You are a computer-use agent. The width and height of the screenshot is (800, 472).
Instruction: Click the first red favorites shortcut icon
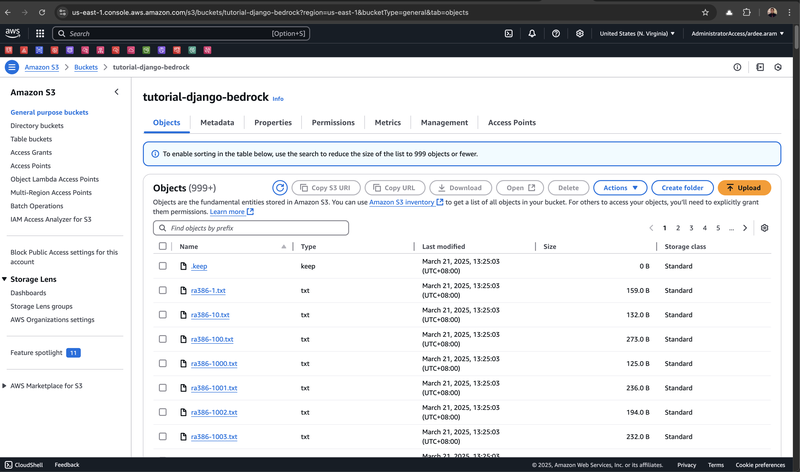click(x=9, y=50)
